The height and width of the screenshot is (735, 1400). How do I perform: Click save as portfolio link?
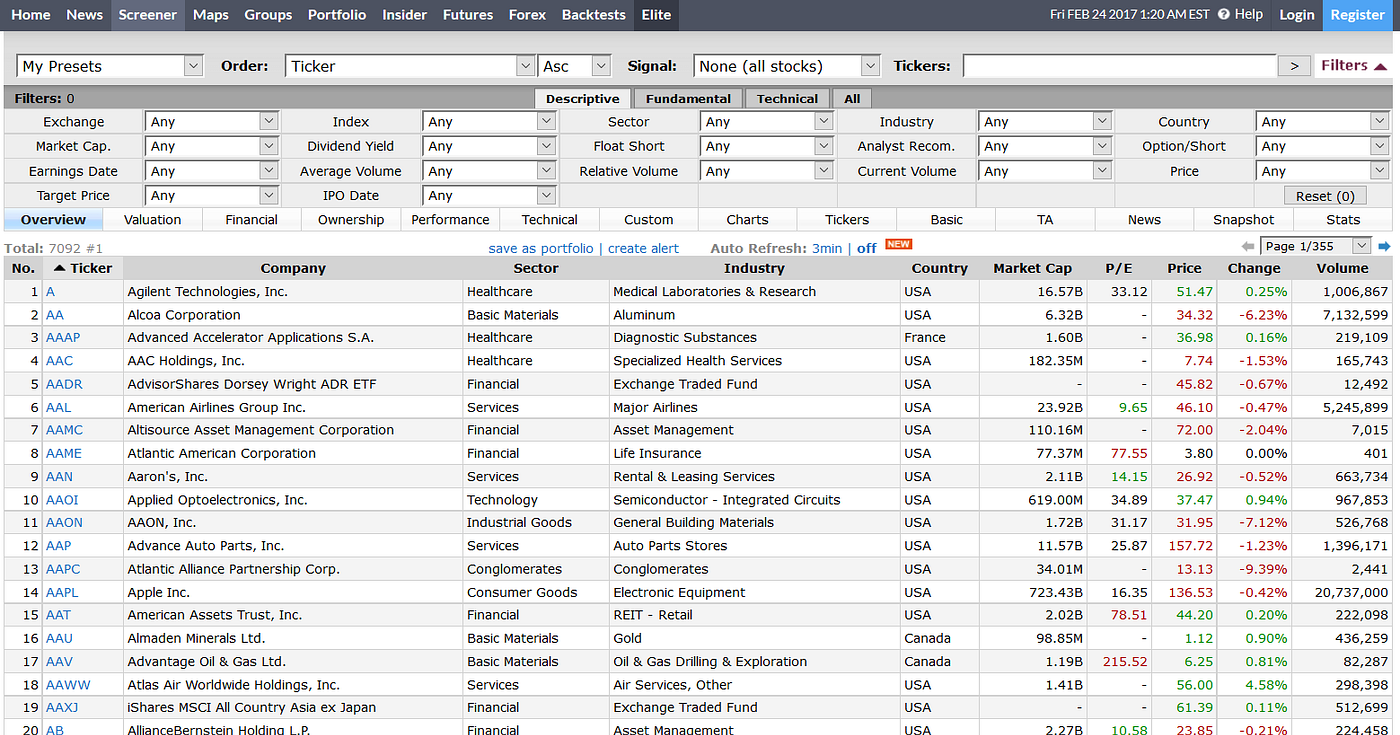click(541, 248)
